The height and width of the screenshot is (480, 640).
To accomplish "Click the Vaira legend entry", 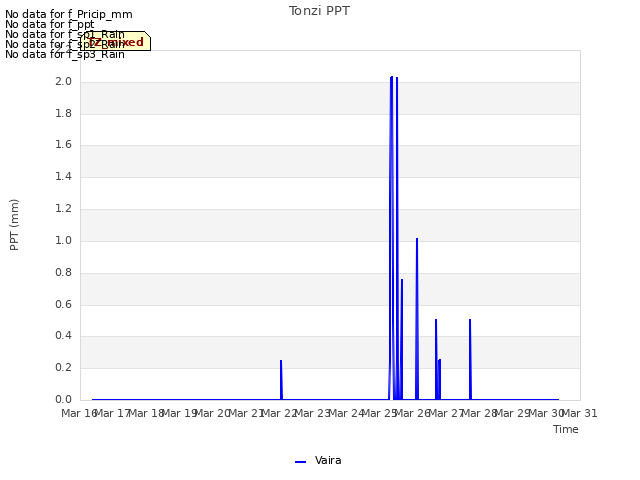I will (x=318, y=461).
